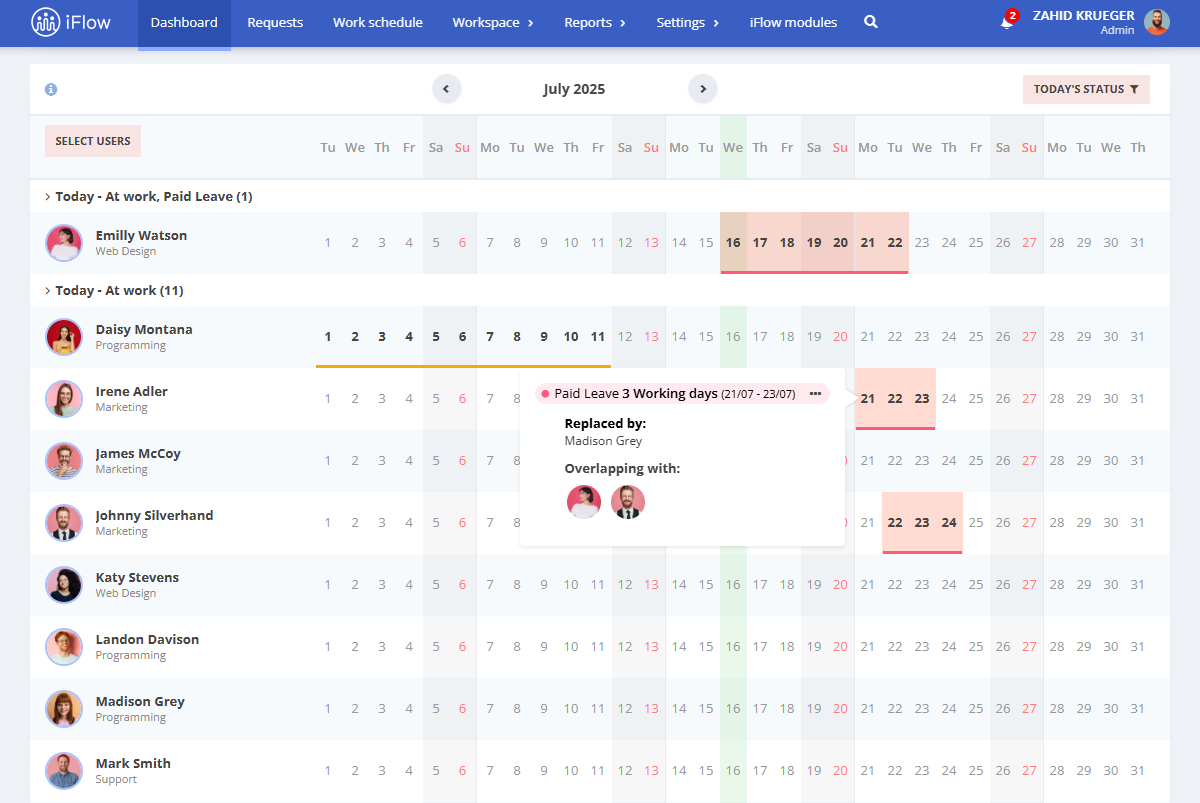The height and width of the screenshot is (803, 1200).
Task: Click Emilly Watson's avatar
Action: pyautogui.click(x=64, y=243)
